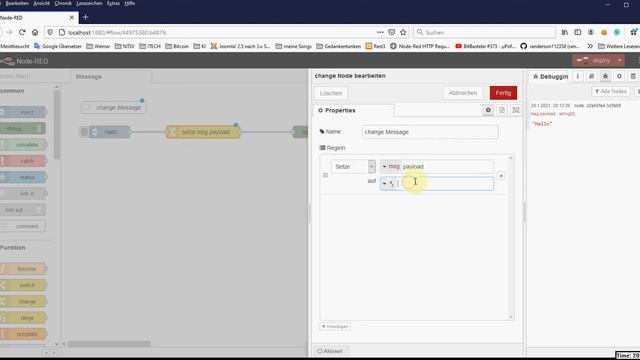Open the Firefox account icon
The height and width of the screenshot is (360, 640).
591,32
